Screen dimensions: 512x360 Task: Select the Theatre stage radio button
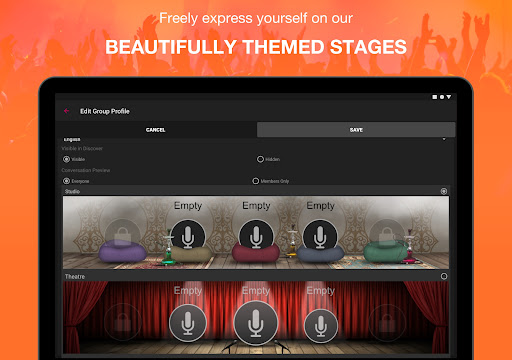click(444, 276)
